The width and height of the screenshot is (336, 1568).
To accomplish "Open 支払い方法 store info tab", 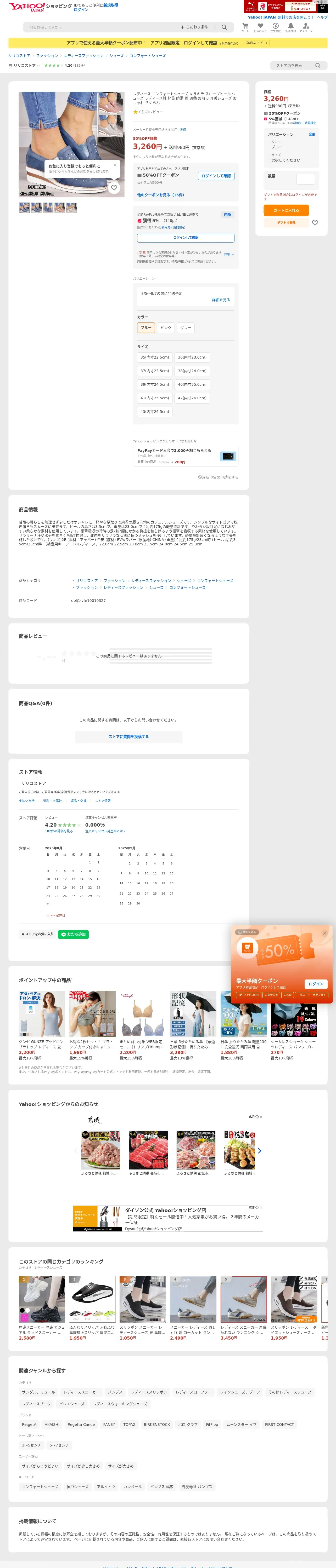I will 27,800.
